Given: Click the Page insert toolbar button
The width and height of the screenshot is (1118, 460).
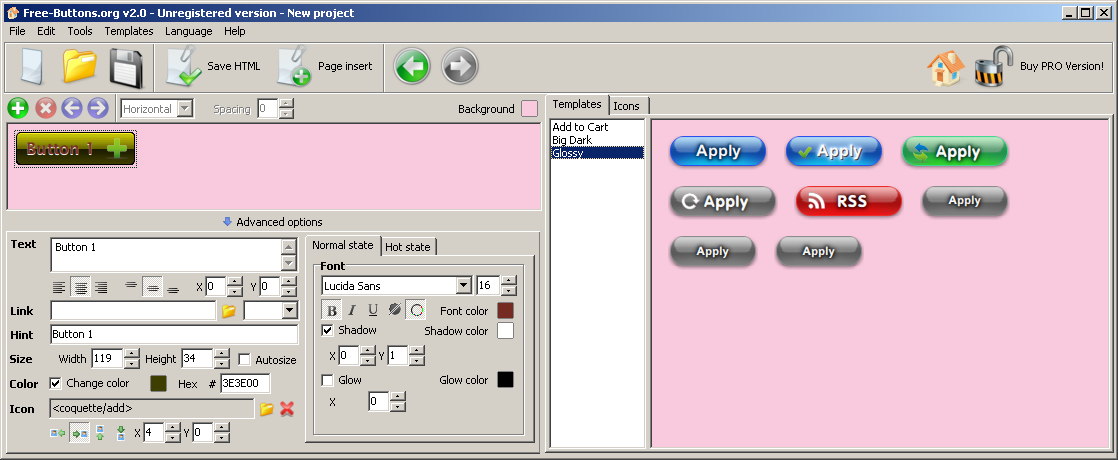Looking at the screenshot, I should coord(325,66).
